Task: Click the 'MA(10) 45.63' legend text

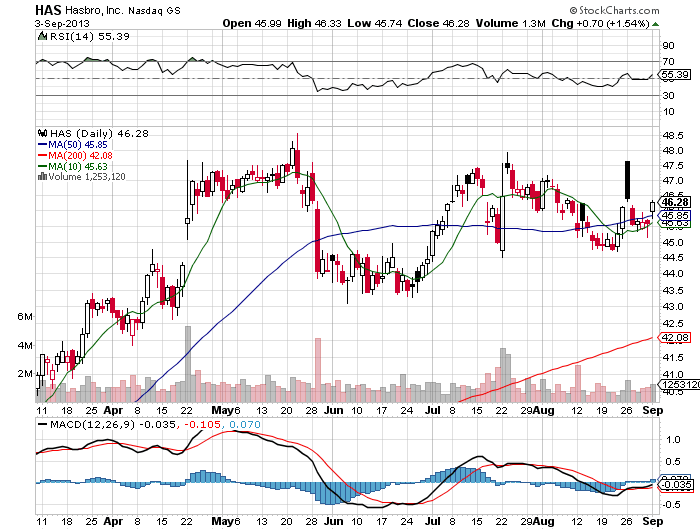Action: (78, 166)
